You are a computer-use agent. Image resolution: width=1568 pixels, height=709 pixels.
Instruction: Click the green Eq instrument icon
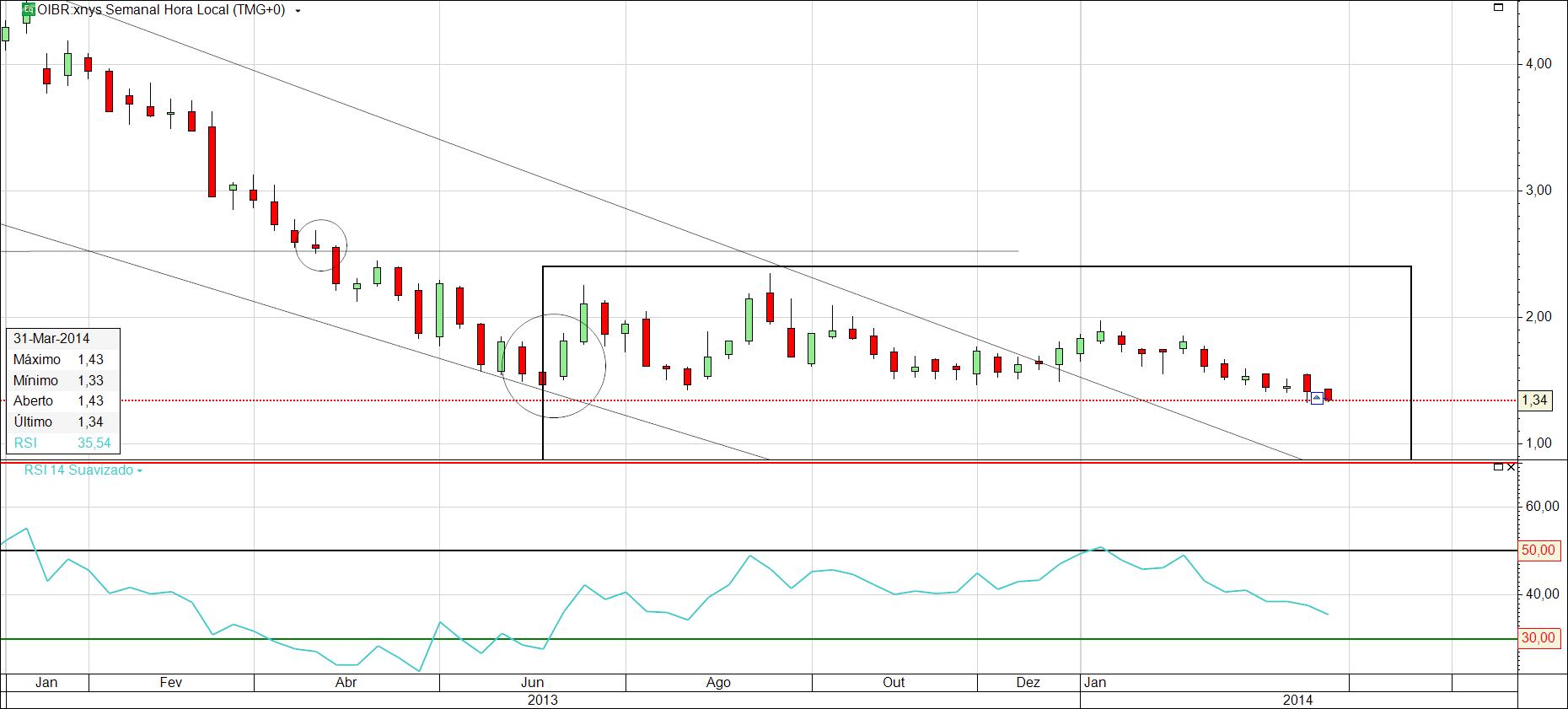pyautogui.click(x=28, y=10)
